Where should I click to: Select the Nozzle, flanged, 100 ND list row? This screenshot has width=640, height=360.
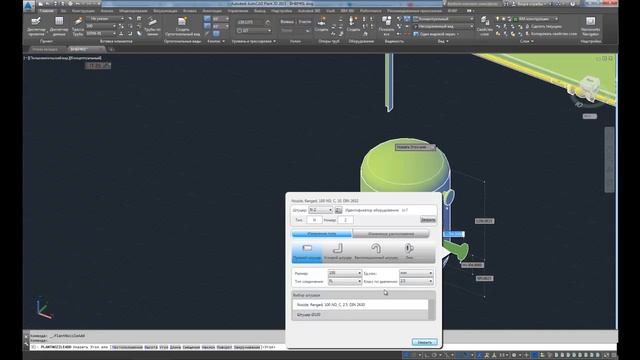[x=360, y=304]
